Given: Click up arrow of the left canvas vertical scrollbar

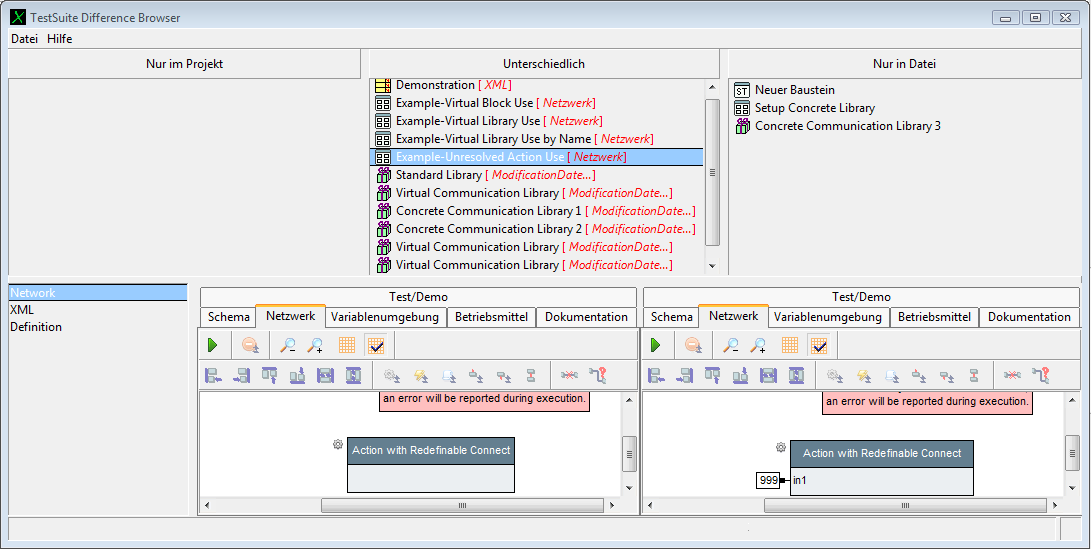Looking at the screenshot, I should pyautogui.click(x=629, y=400).
